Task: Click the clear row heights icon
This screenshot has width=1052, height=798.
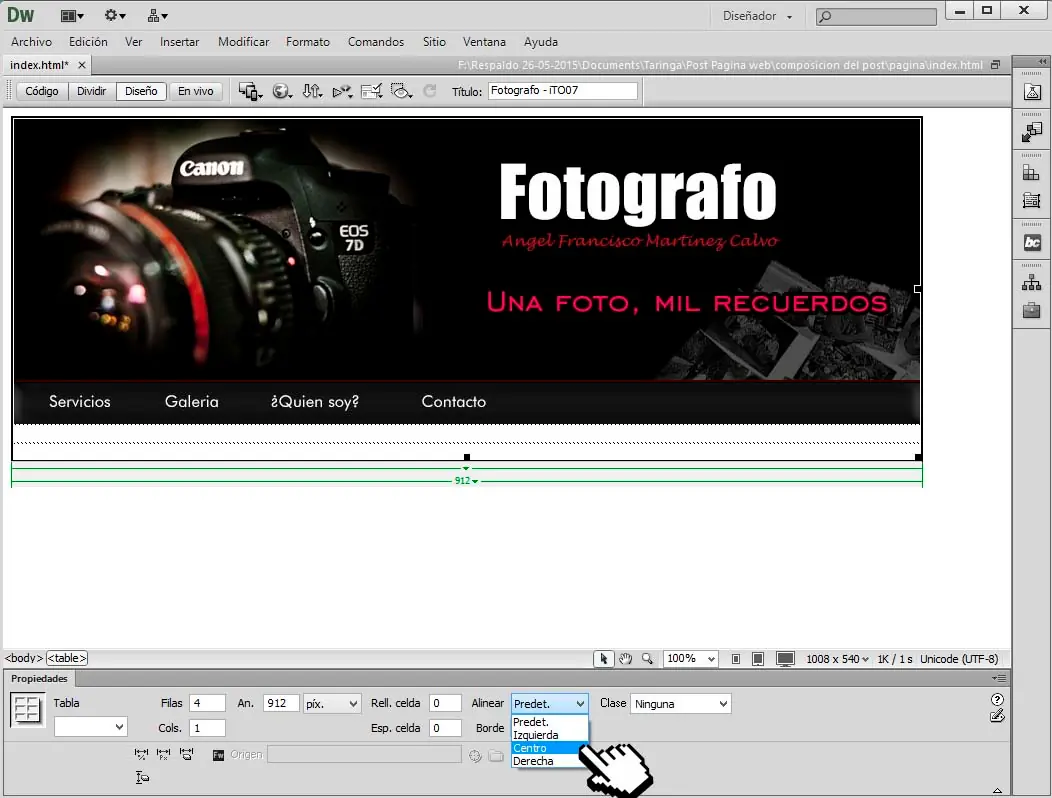Action: pos(142,778)
